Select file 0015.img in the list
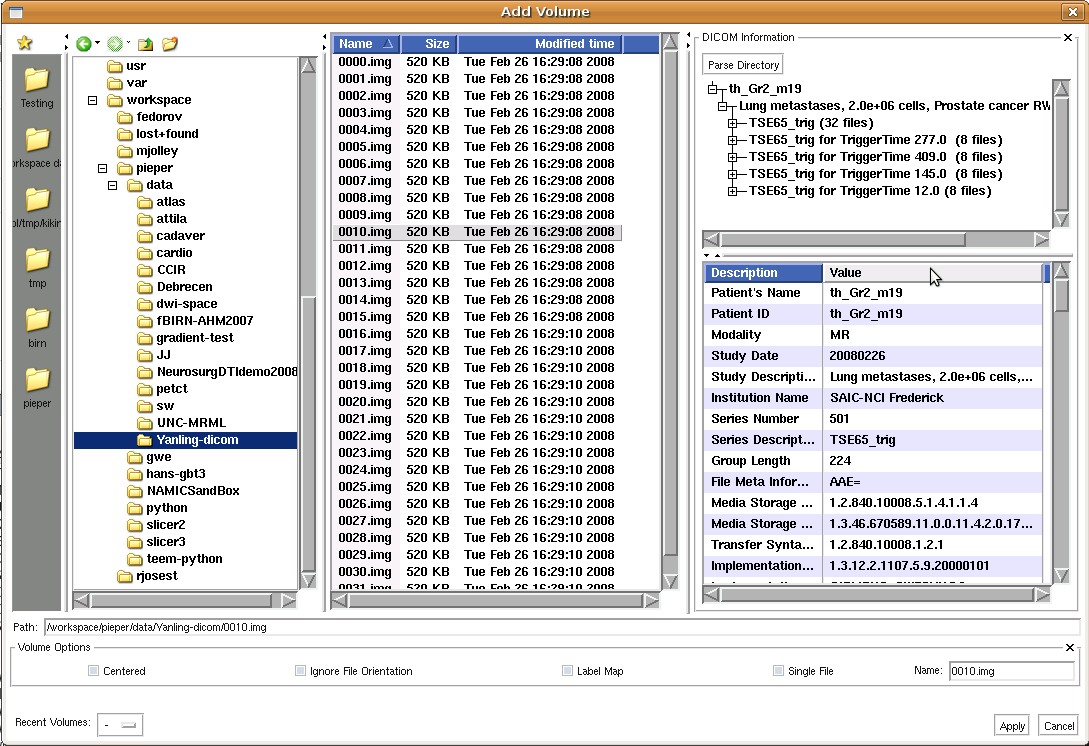The height and width of the screenshot is (746, 1089). coord(365,317)
